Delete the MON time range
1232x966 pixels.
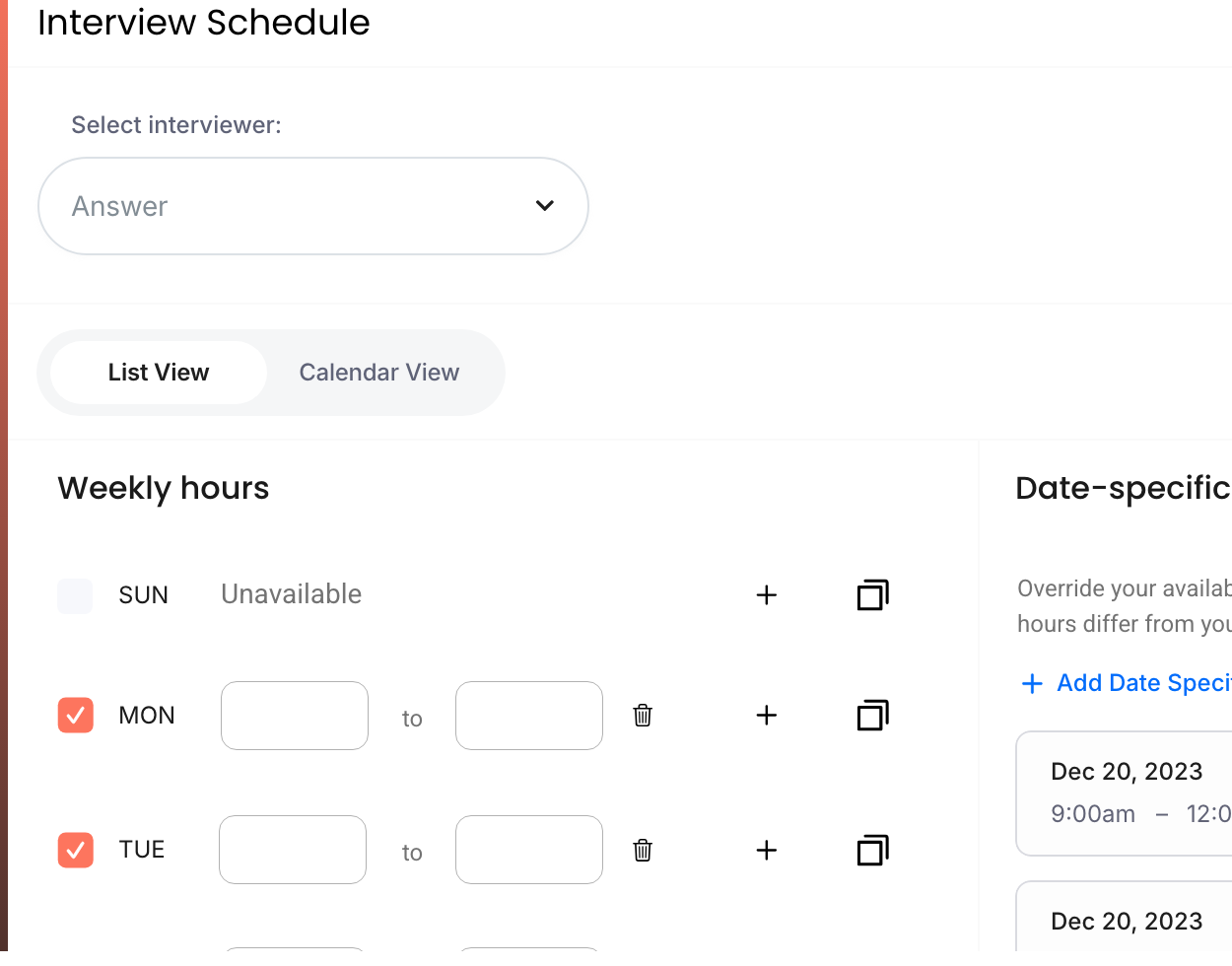[x=643, y=716]
